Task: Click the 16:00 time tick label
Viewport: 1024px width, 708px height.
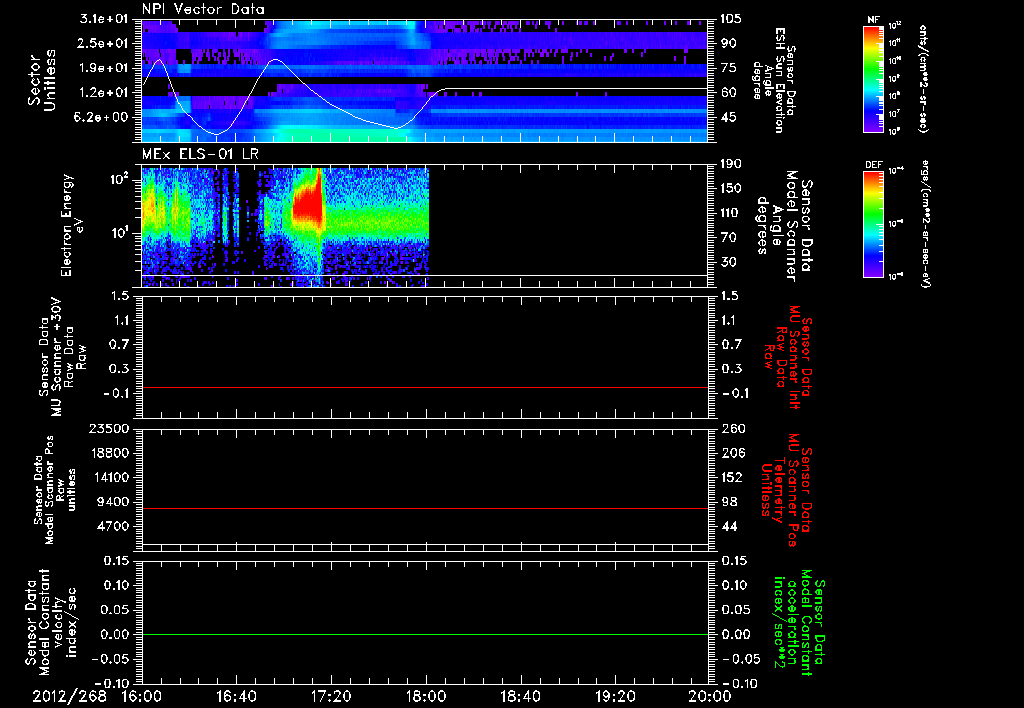Action: [x=142, y=696]
